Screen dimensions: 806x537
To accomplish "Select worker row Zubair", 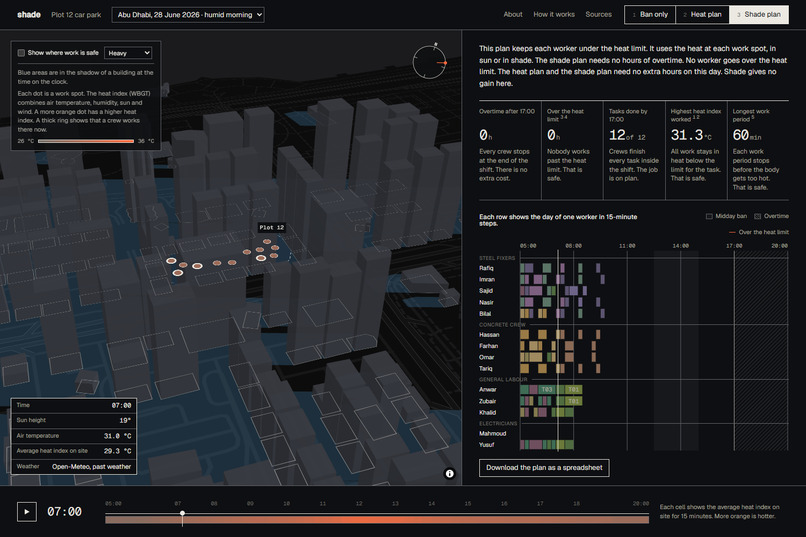I will [x=633, y=401].
